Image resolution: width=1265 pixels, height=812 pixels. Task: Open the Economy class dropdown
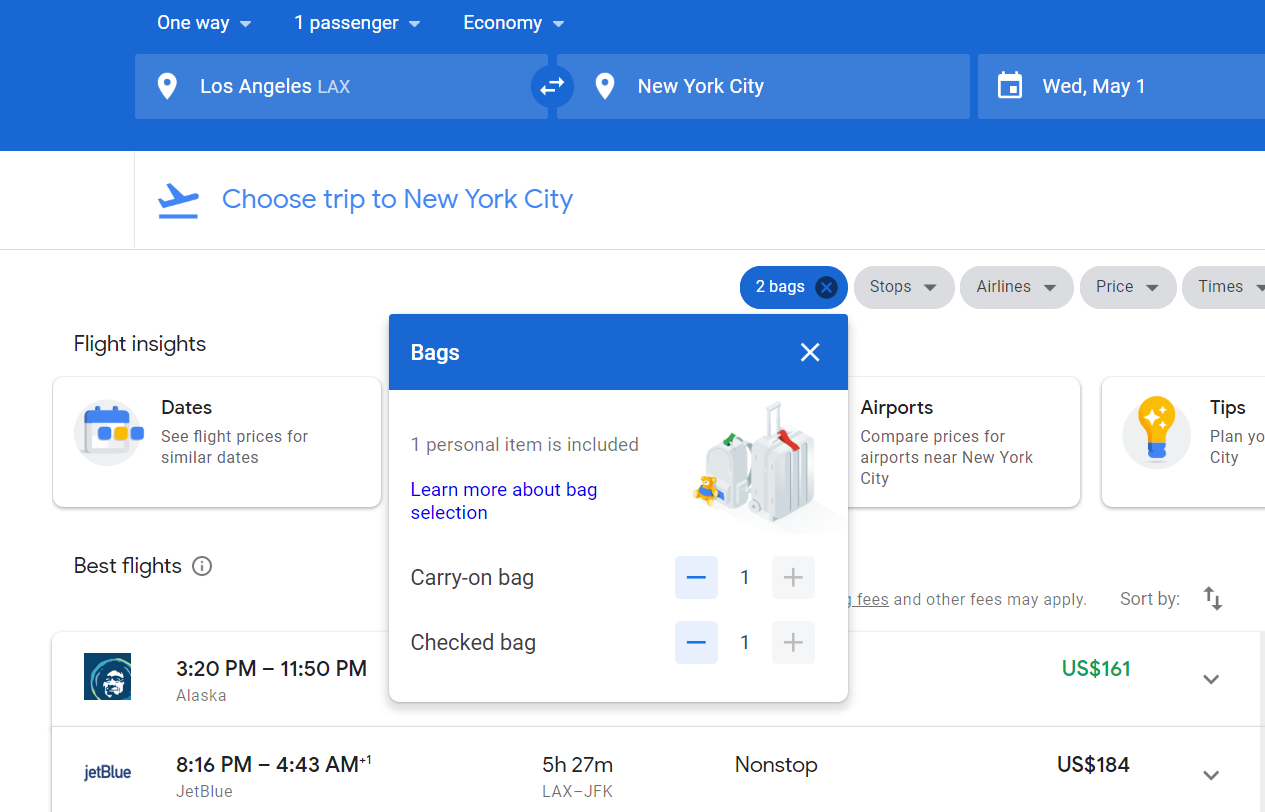pos(514,23)
